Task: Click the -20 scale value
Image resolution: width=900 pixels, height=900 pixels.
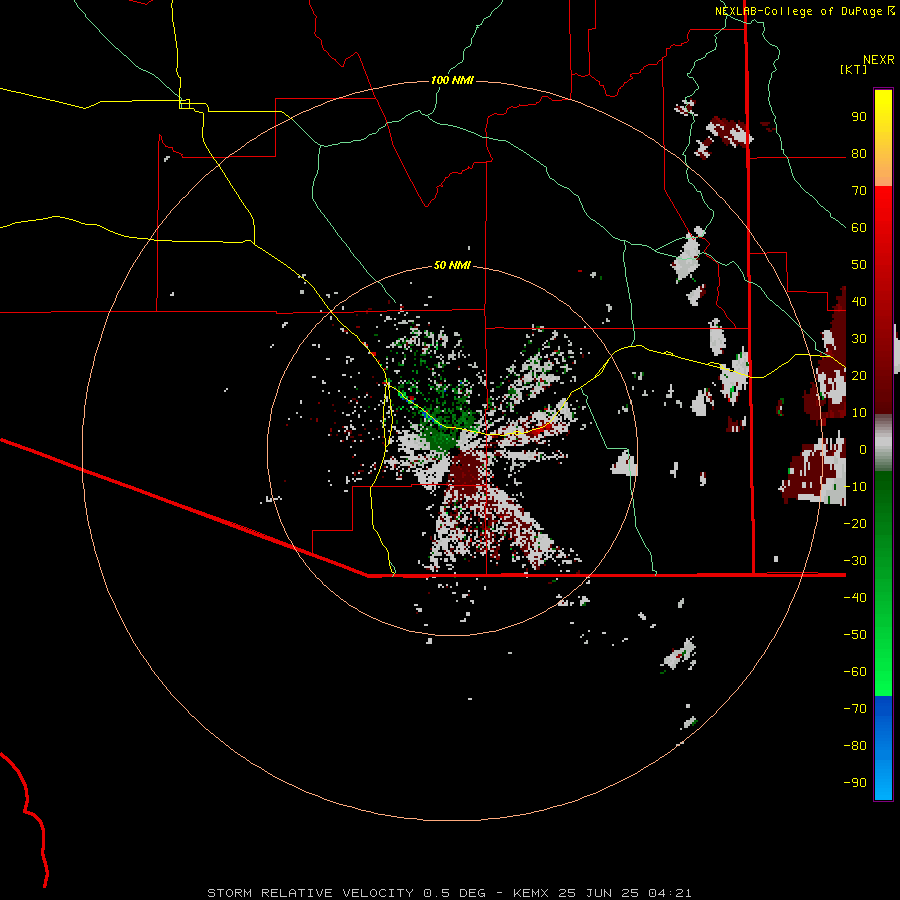Action: (x=855, y=523)
